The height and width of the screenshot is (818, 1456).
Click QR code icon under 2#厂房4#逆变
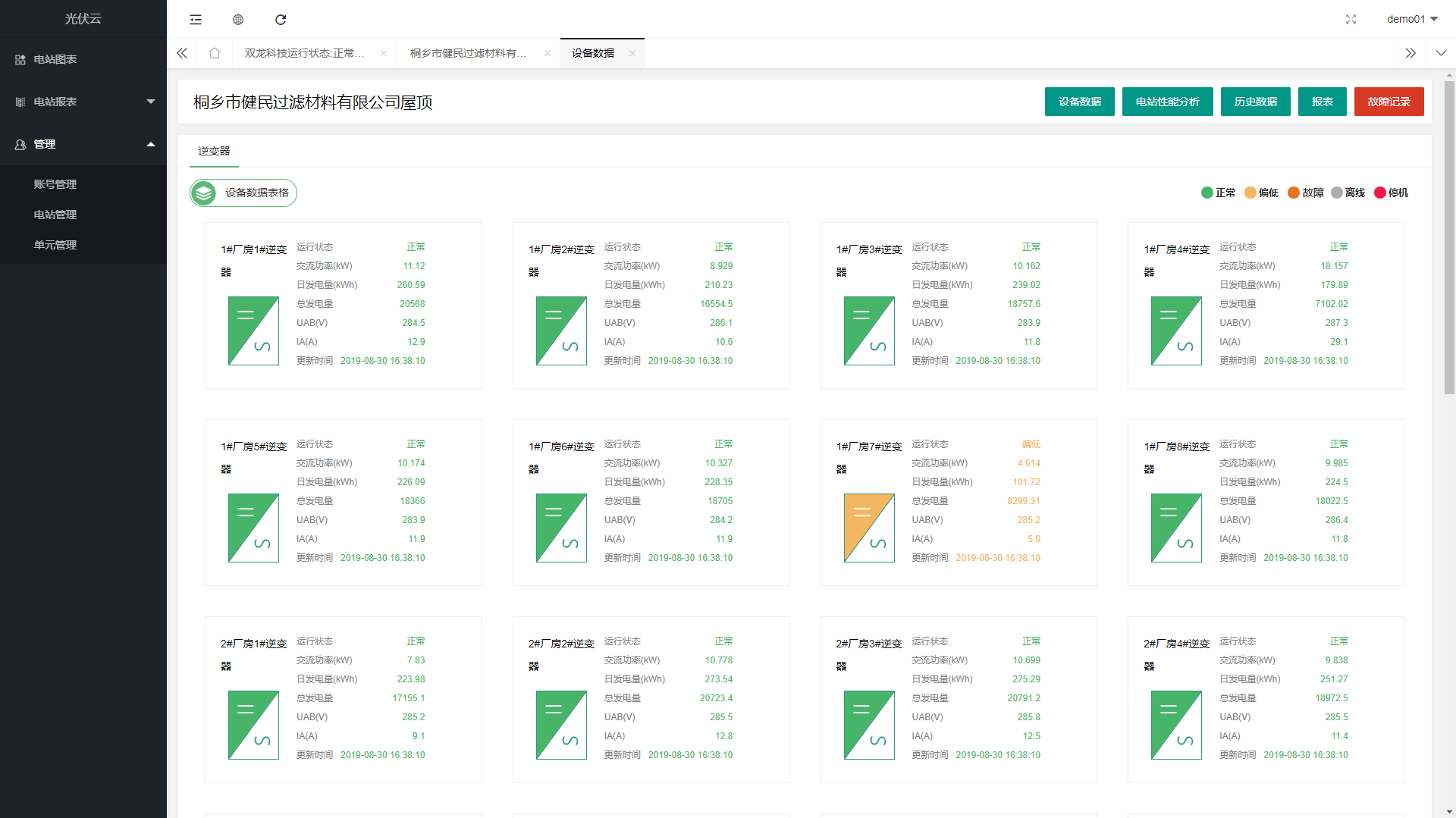pos(1149,666)
